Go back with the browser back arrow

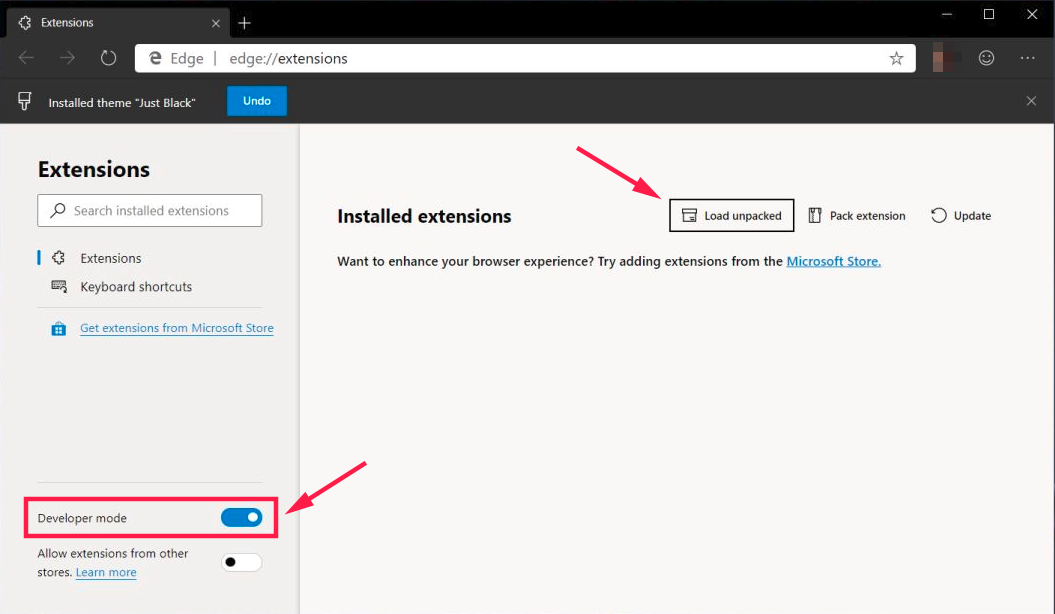(x=26, y=59)
